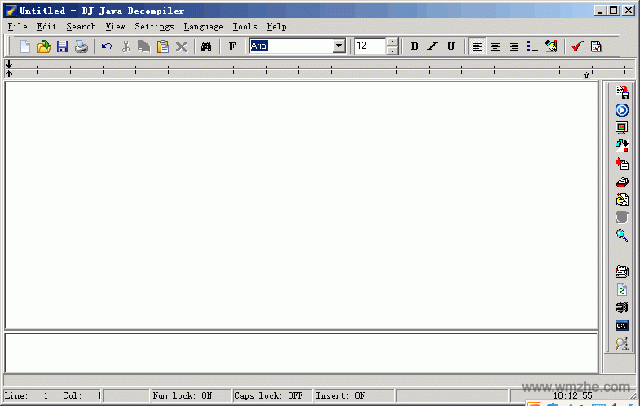
Task: Toggle underline formatting
Action: tap(451, 46)
